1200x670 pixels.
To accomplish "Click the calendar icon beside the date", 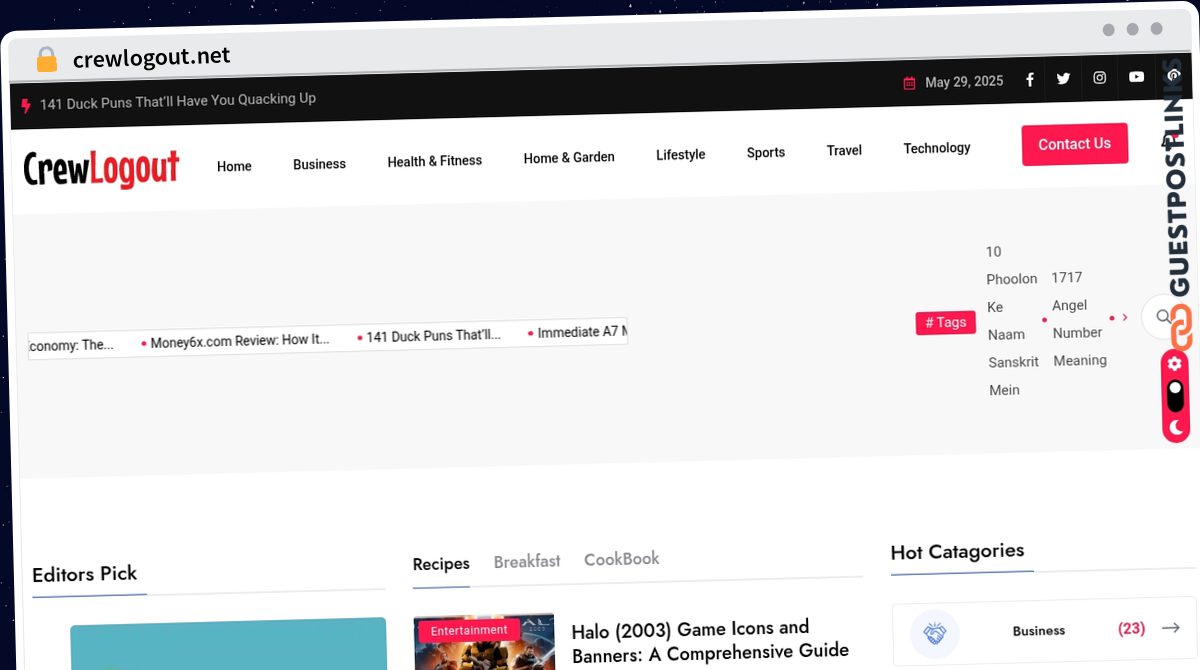I will tap(909, 83).
